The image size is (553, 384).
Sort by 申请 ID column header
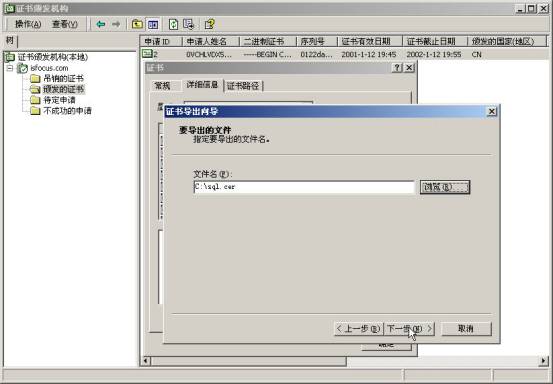tap(161, 41)
